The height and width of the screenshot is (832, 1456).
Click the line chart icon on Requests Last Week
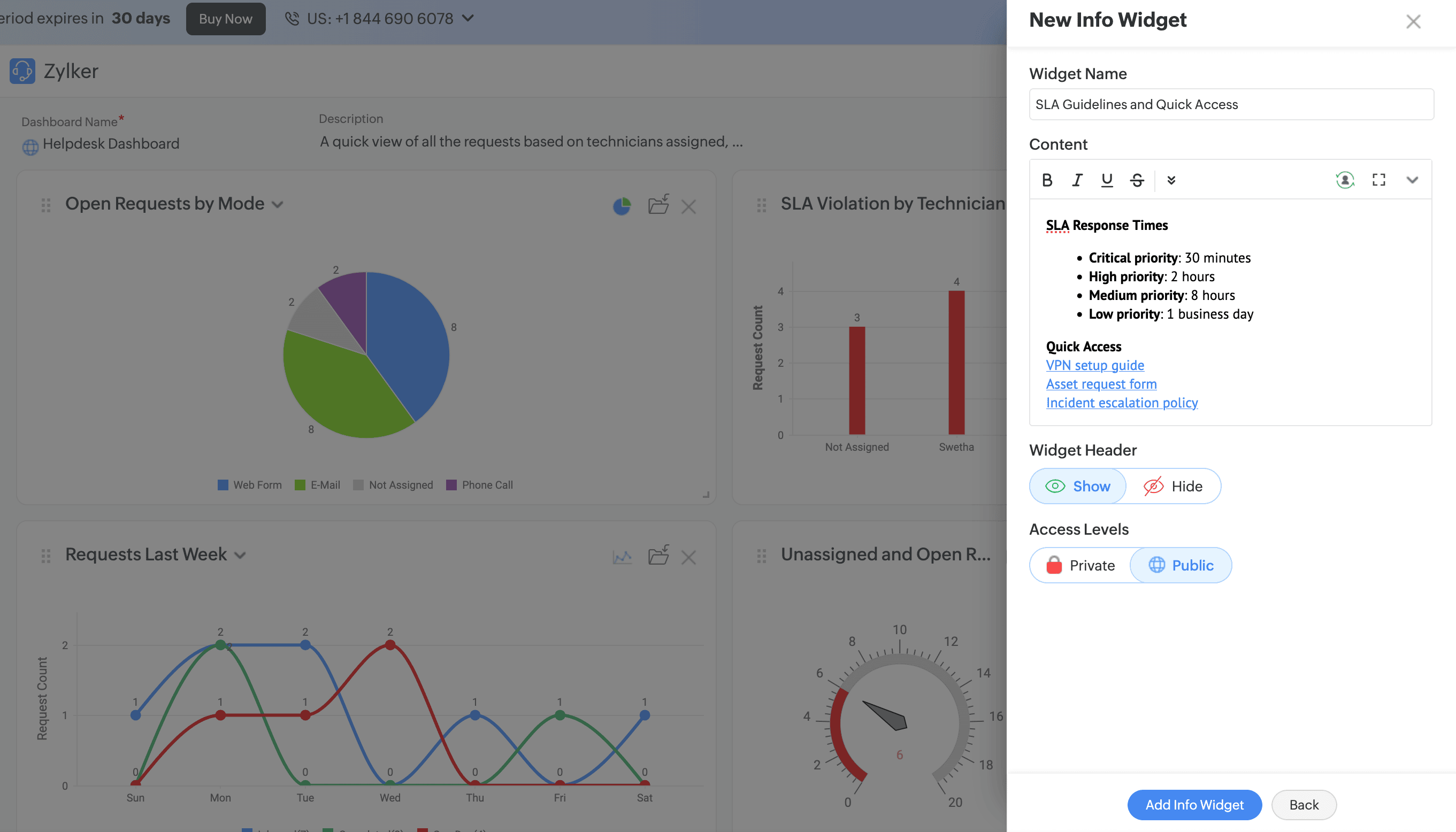click(622, 557)
